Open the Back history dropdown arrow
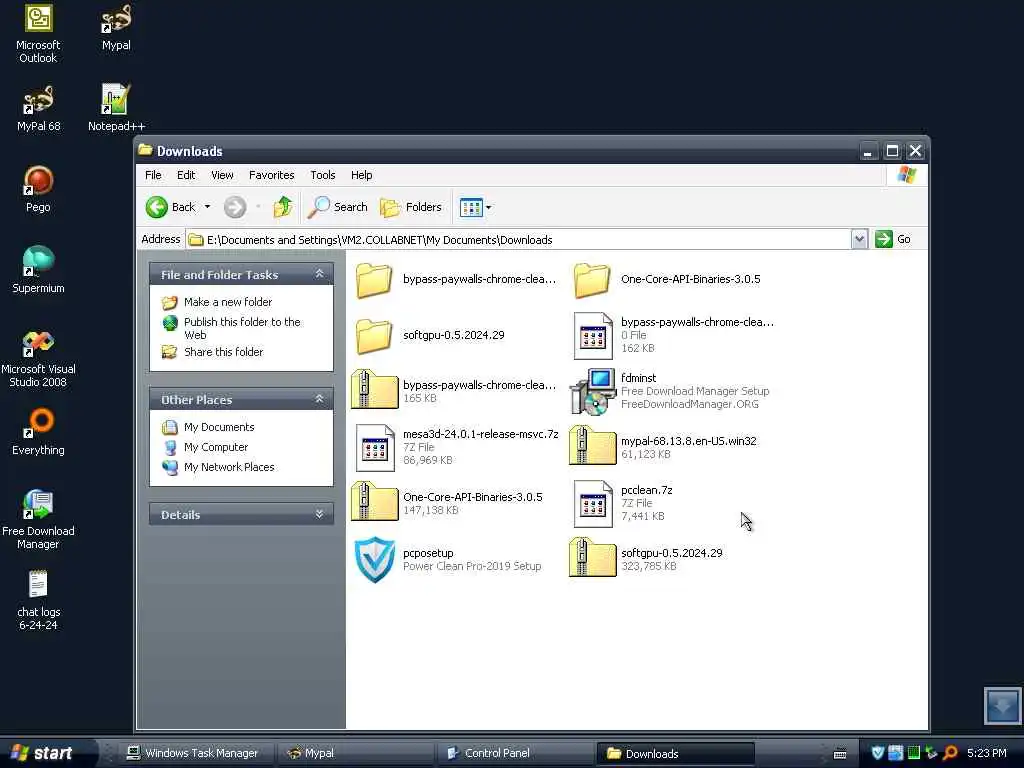Image resolution: width=1024 pixels, height=768 pixels. click(208, 207)
